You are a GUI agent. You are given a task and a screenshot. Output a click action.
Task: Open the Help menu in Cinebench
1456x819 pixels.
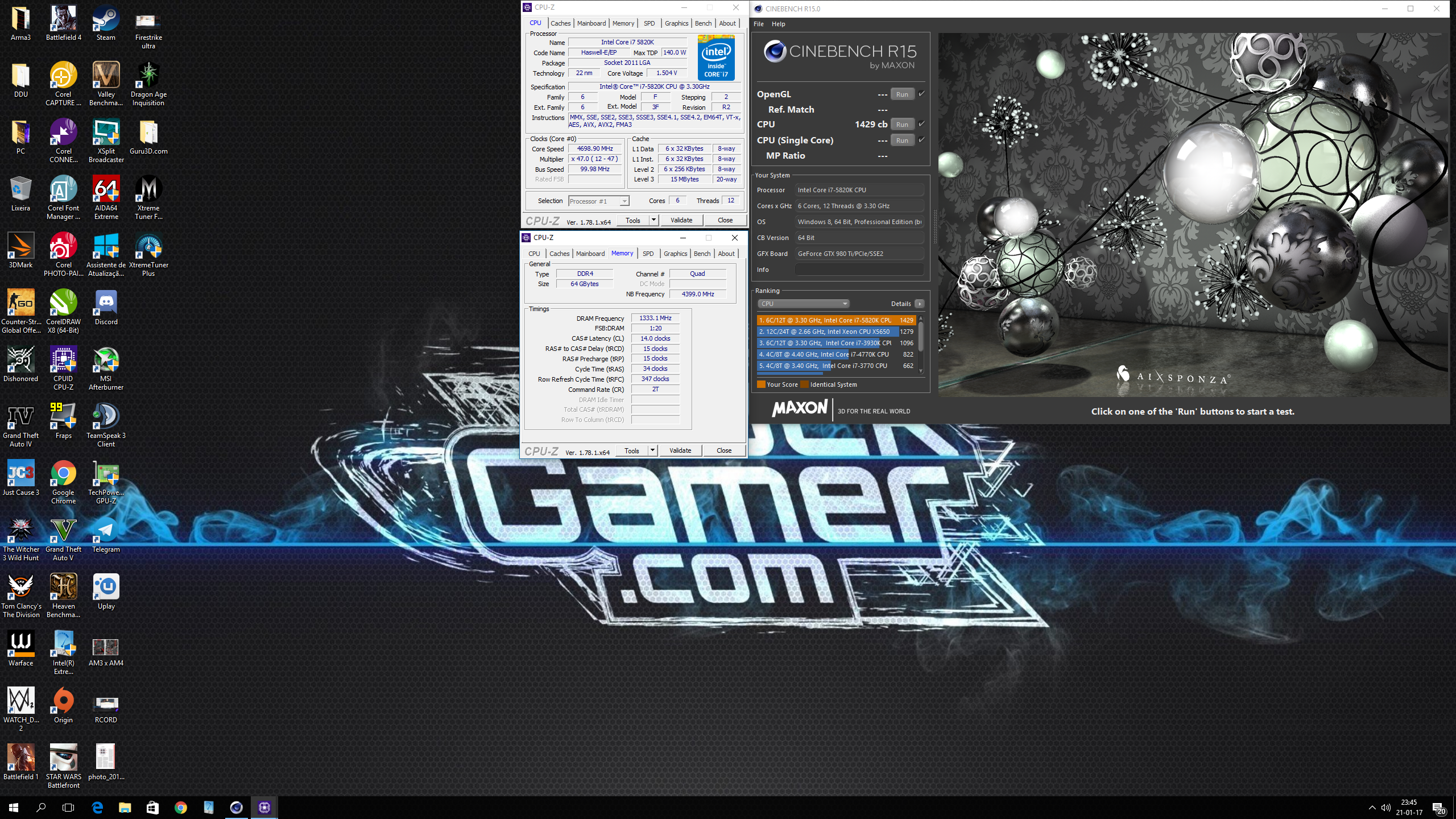778,24
